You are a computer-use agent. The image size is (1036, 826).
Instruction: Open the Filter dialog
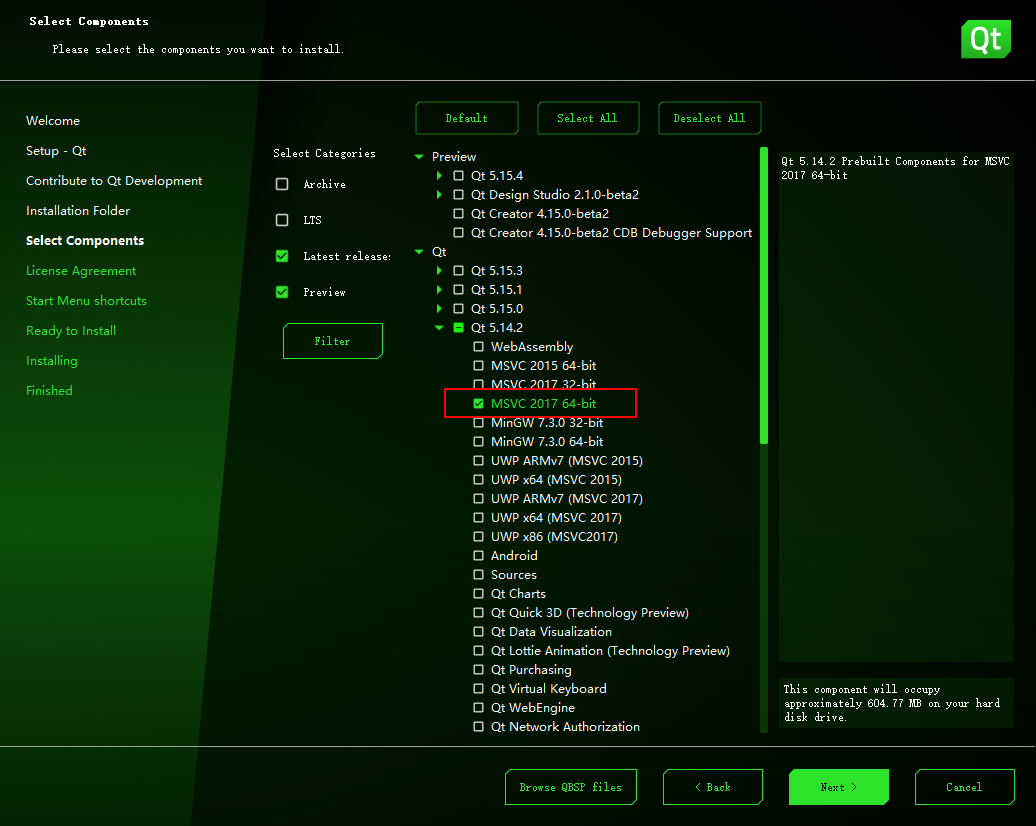coord(332,340)
